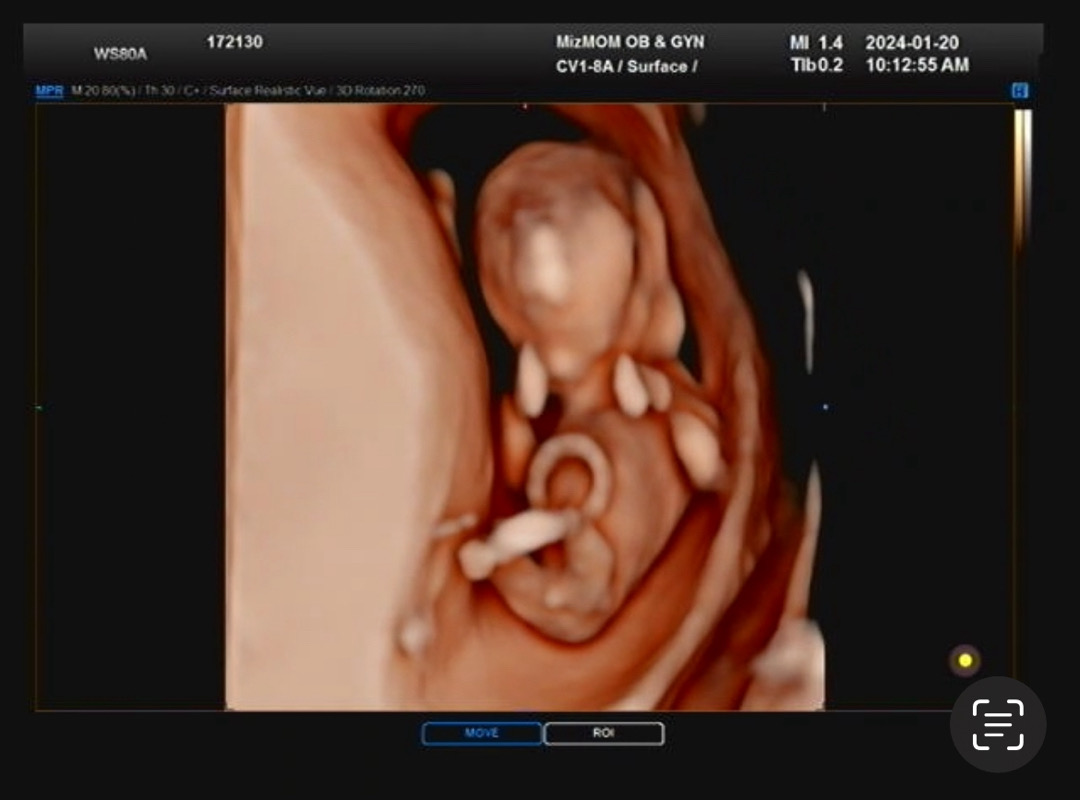This screenshot has height=800, width=1080.
Task: Click the CV1-8A / Surface probe label
Action: (626, 66)
